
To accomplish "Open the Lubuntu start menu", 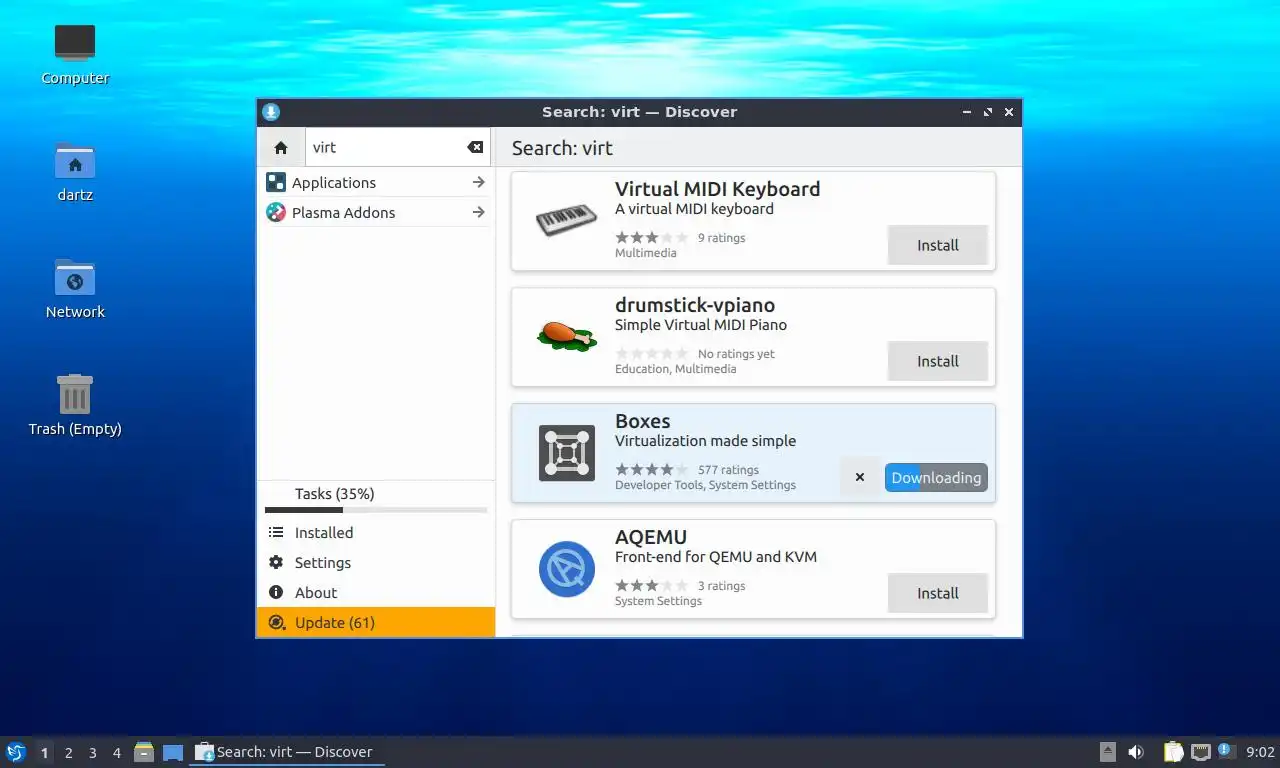I will pos(15,752).
